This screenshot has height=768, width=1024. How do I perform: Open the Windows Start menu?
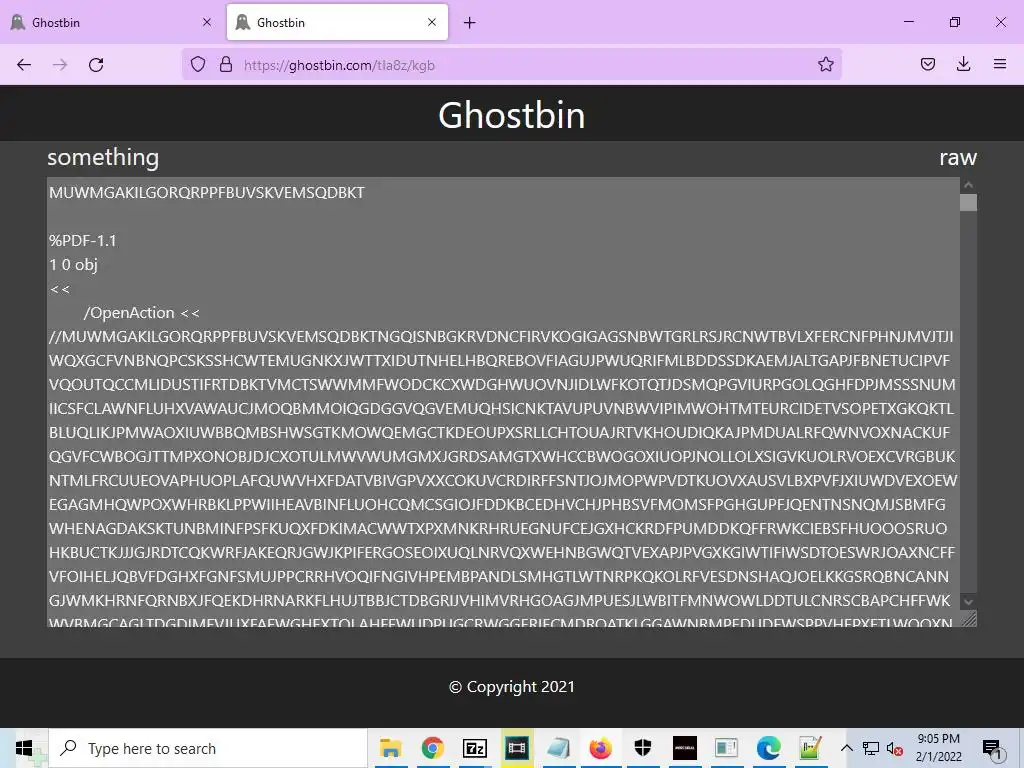(24, 748)
